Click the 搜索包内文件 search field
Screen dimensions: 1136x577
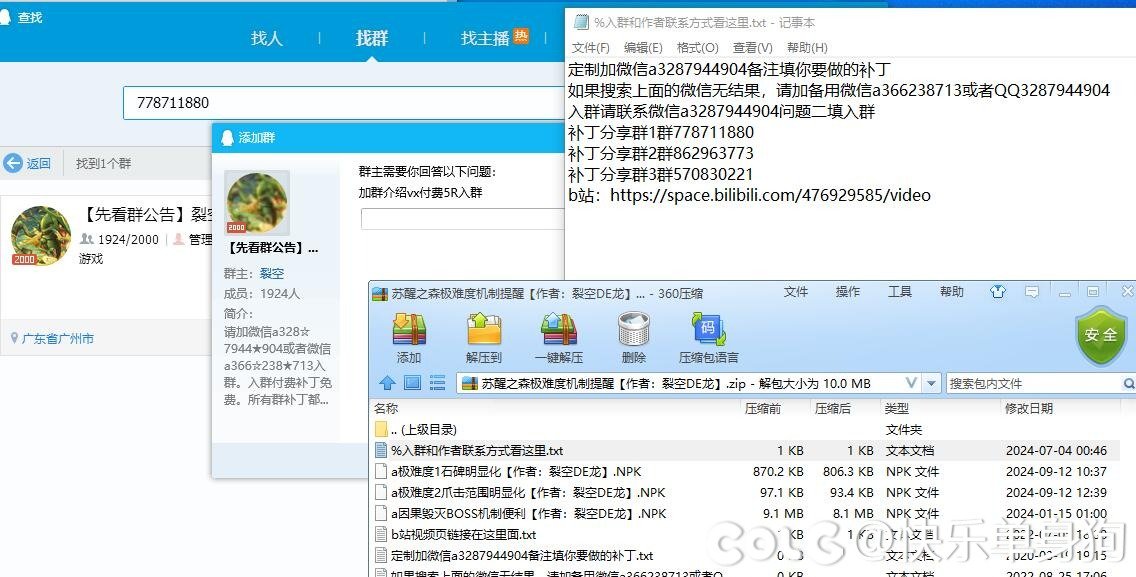(1034, 383)
